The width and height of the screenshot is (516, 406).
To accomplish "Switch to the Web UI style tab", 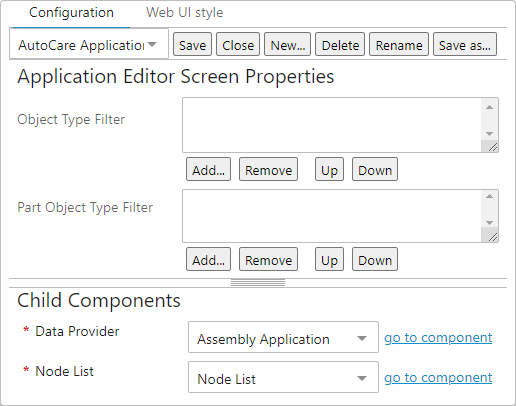I will click(185, 13).
